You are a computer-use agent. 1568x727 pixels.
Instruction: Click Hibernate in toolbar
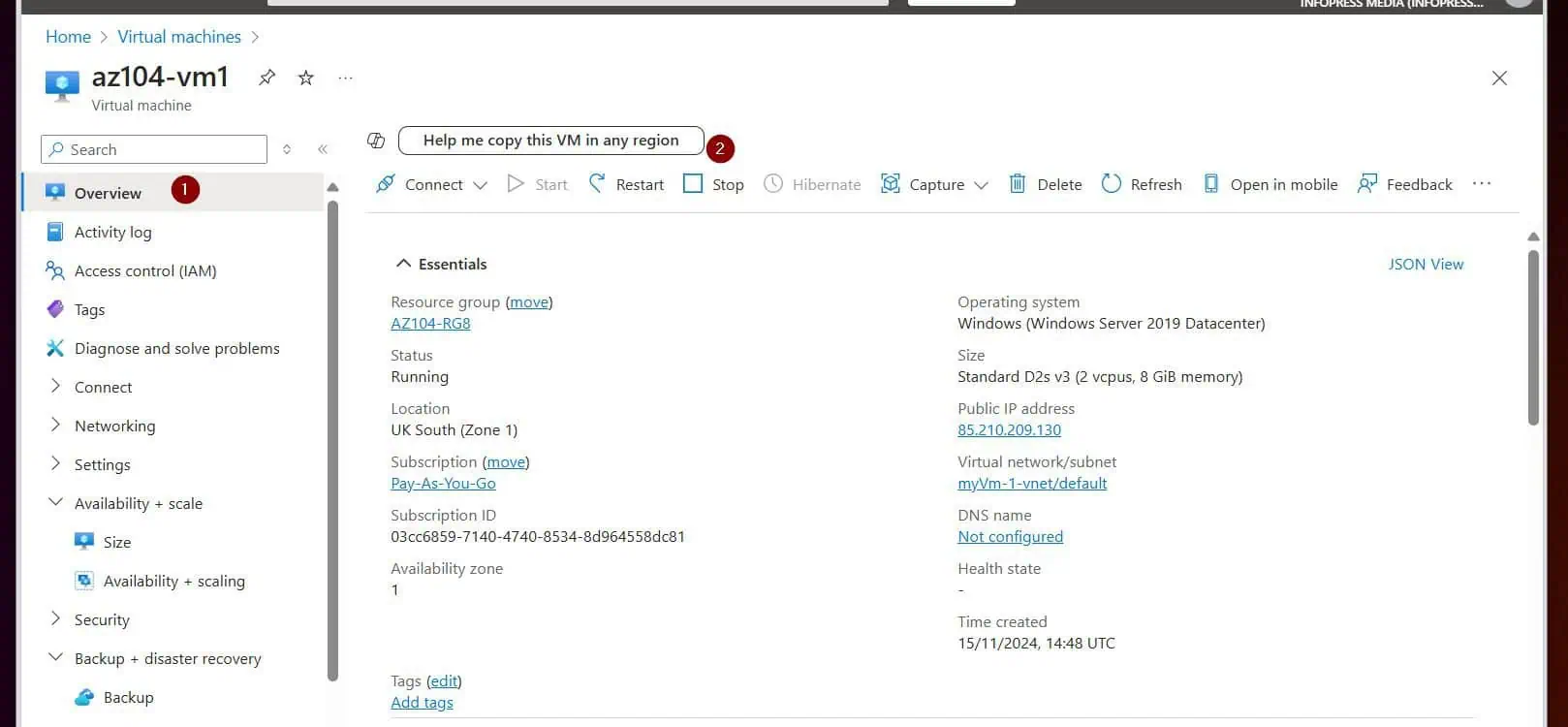point(812,184)
